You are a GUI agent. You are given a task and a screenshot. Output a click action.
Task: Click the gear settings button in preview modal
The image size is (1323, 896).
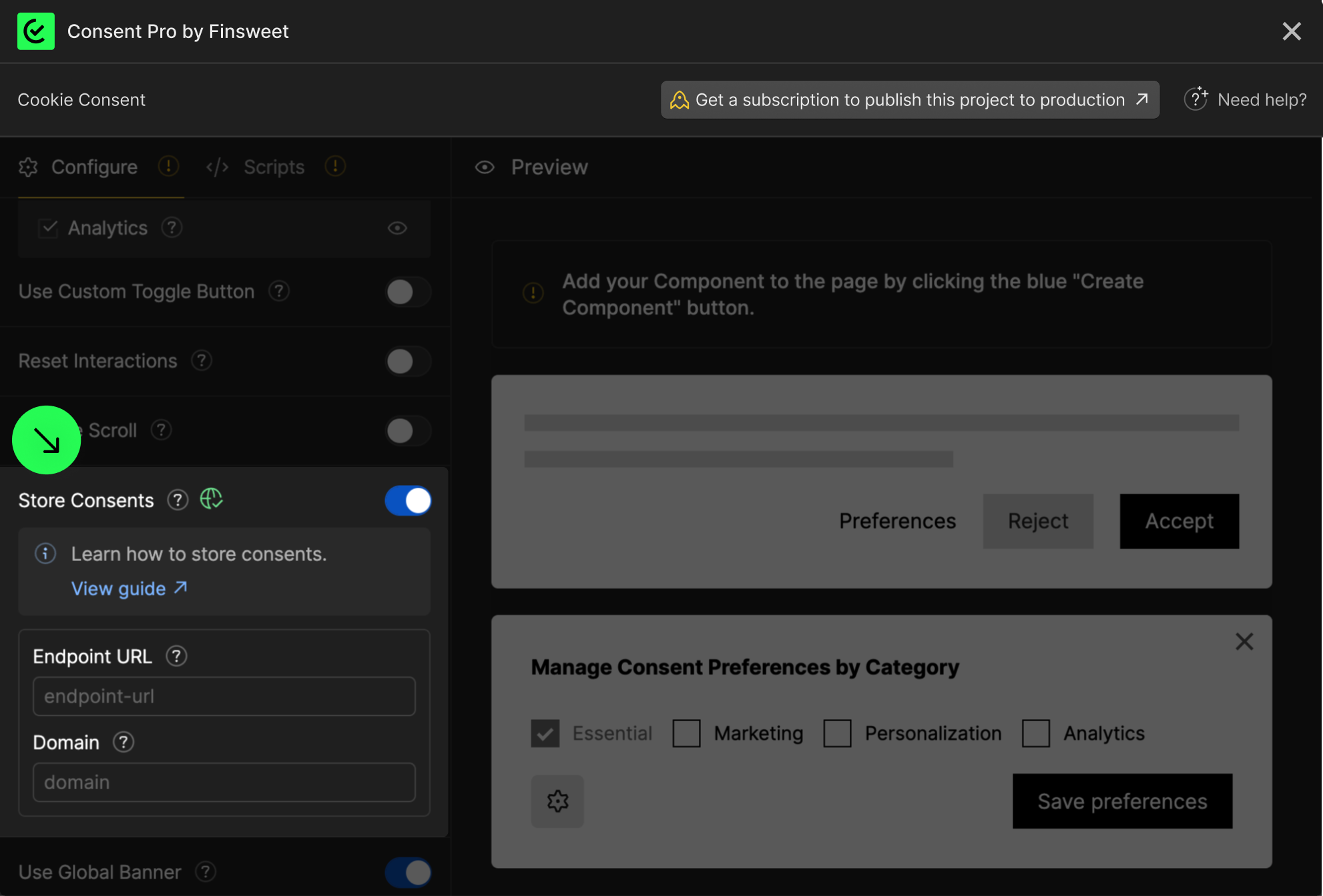(557, 801)
